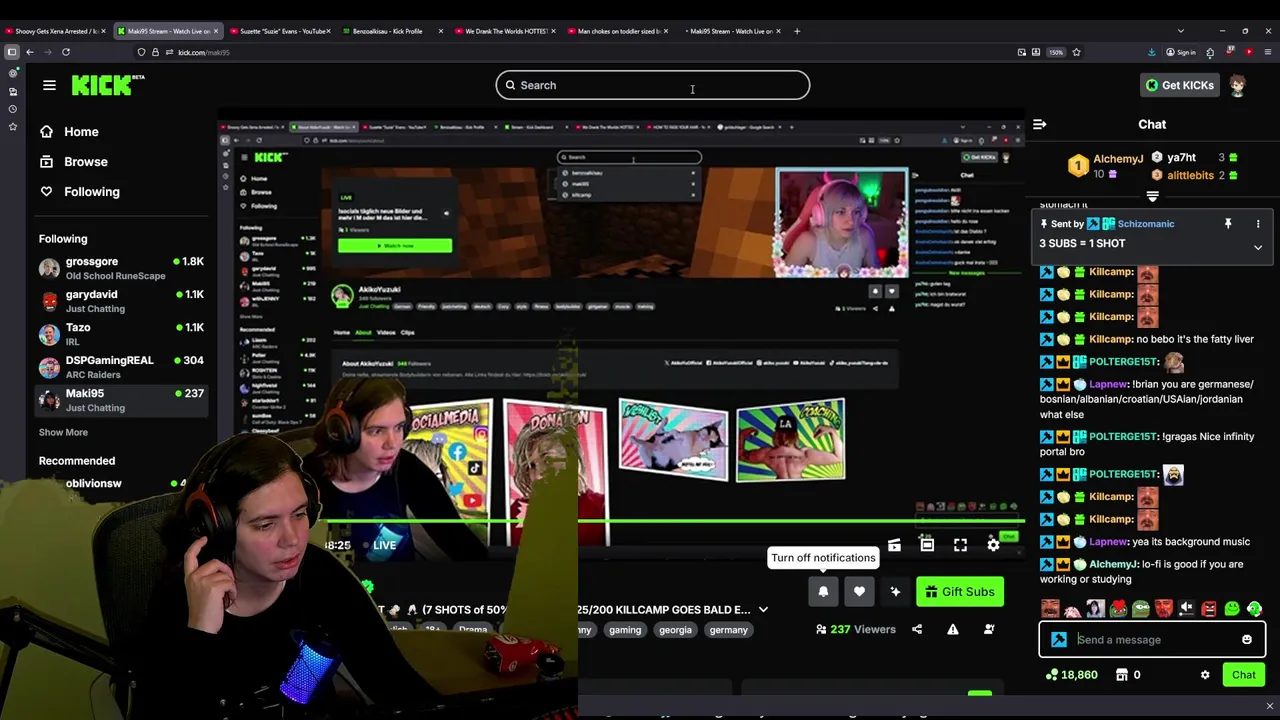Click the Lapnew username in background music message

(x=1108, y=542)
